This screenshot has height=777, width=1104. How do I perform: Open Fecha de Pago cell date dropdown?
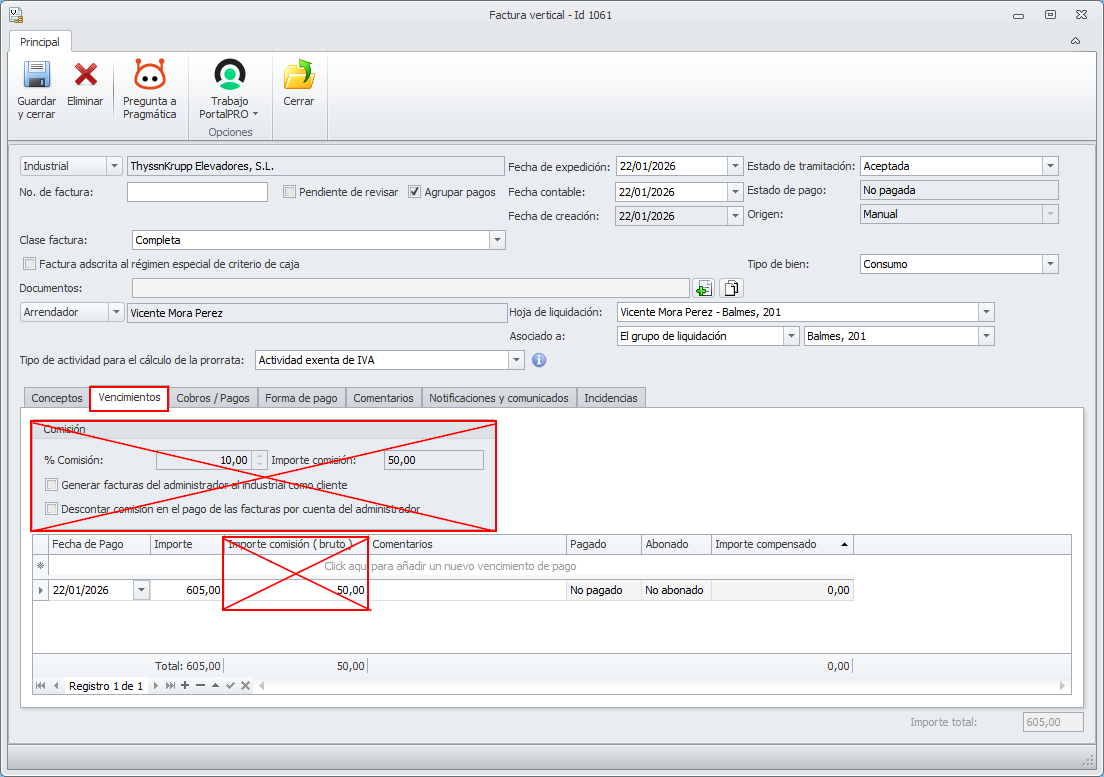(142, 590)
